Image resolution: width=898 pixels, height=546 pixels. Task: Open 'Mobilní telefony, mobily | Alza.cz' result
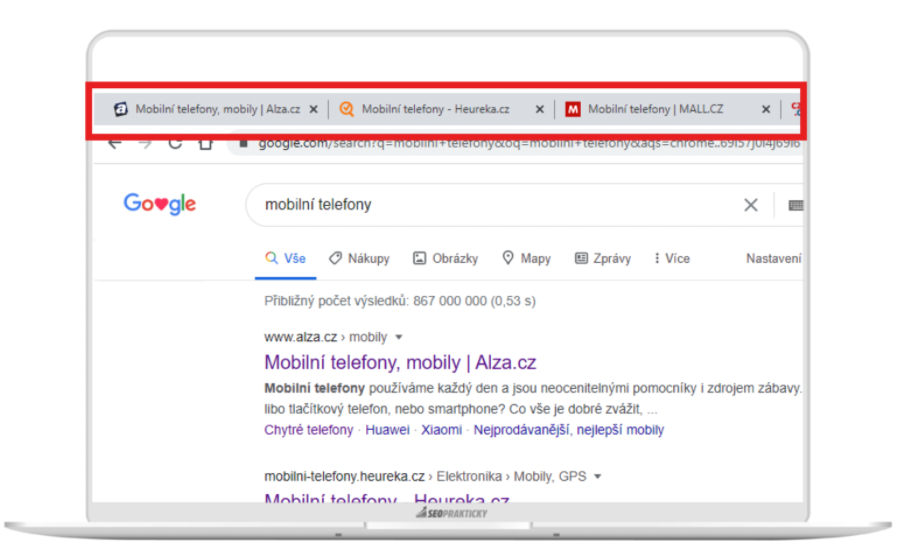click(x=400, y=362)
